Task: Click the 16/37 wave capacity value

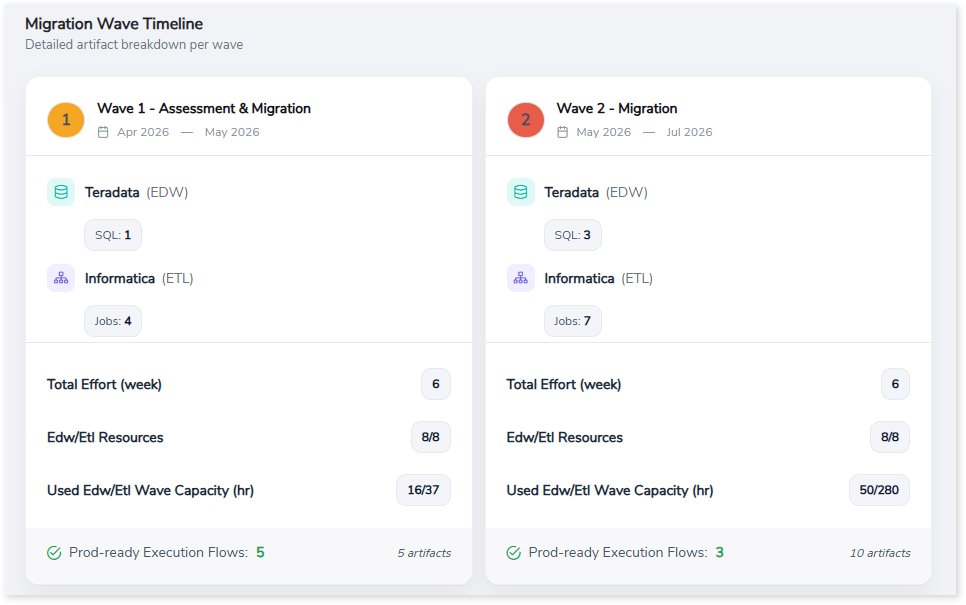Action: tap(423, 490)
